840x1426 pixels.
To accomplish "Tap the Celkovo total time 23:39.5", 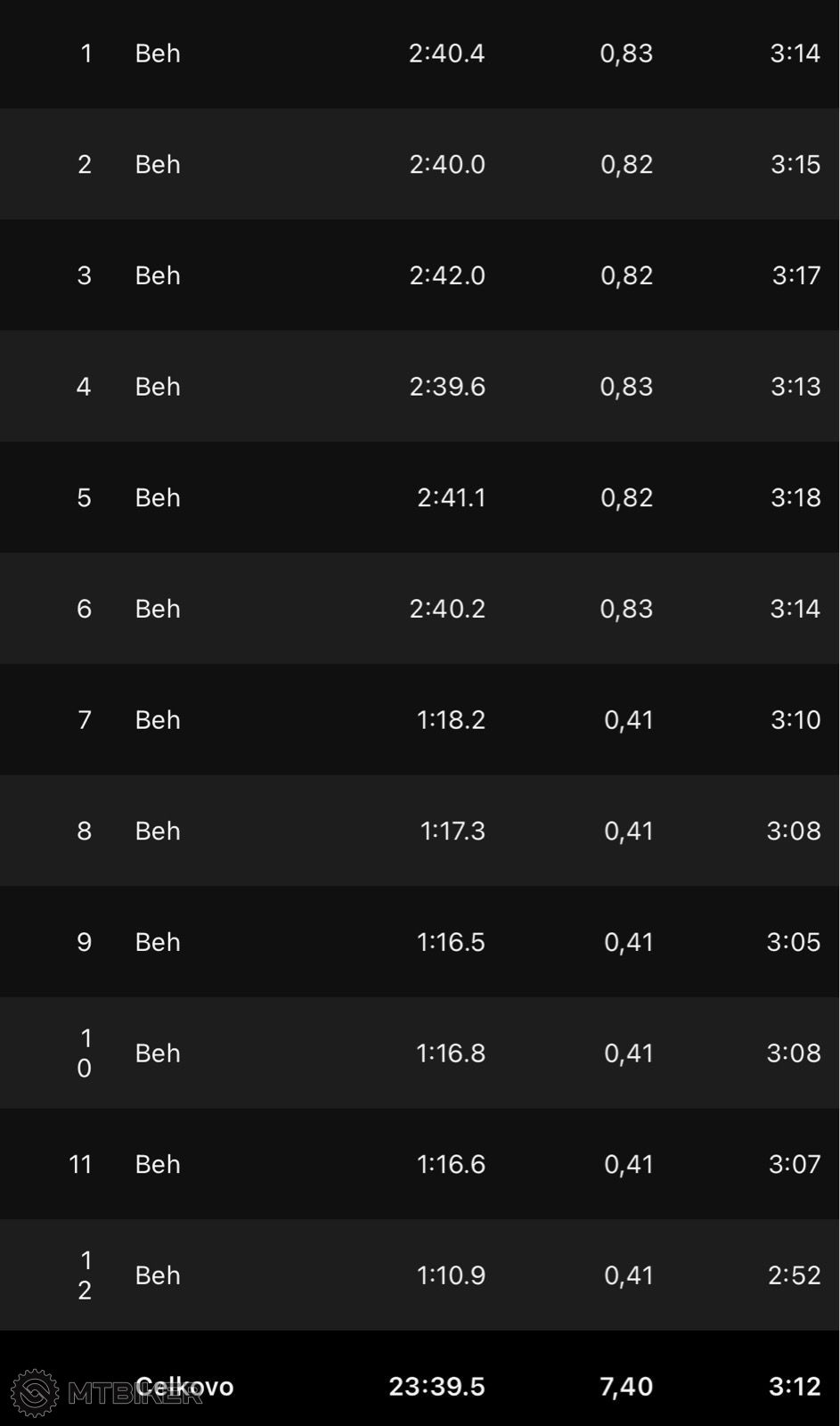I will coord(436,1387).
